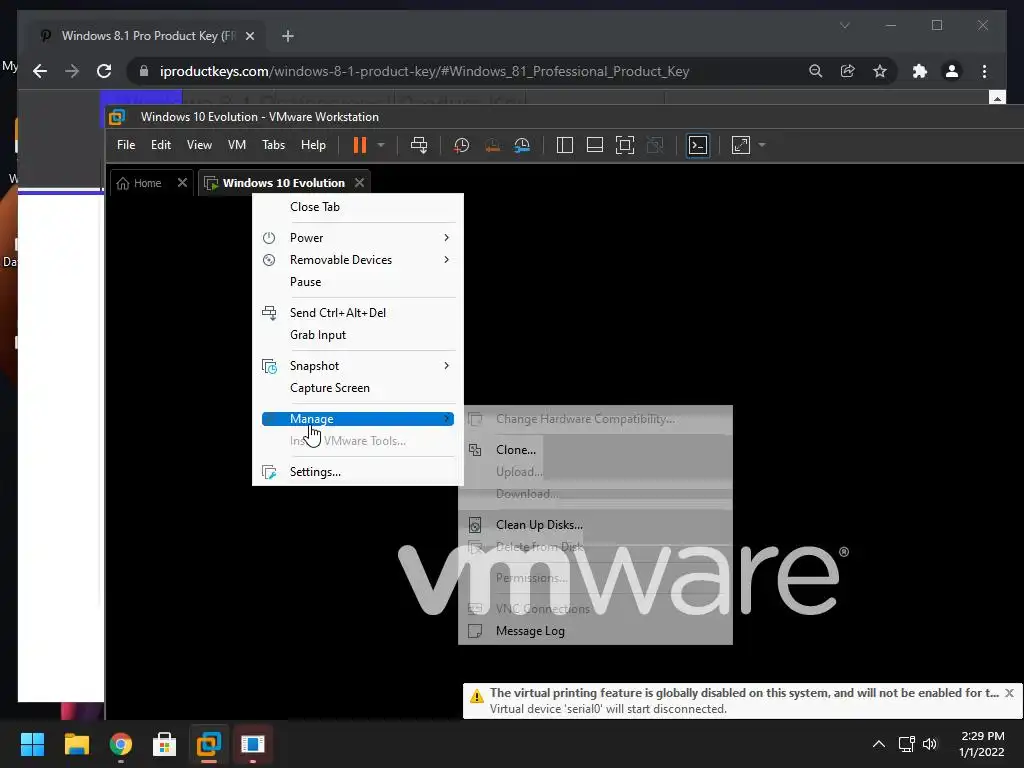Viewport: 1024px width, 768px height.
Task: Bookmark this page with star icon
Action: [880, 71]
